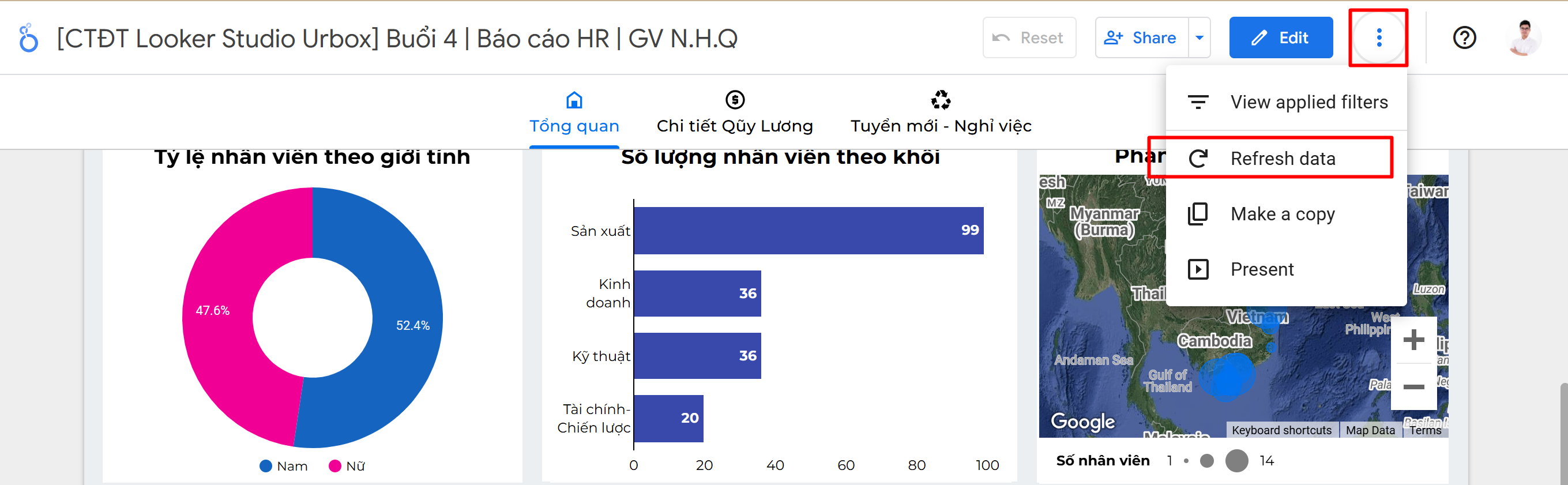
Task: Click the Looker Studio logo icon
Action: click(x=28, y=38)
